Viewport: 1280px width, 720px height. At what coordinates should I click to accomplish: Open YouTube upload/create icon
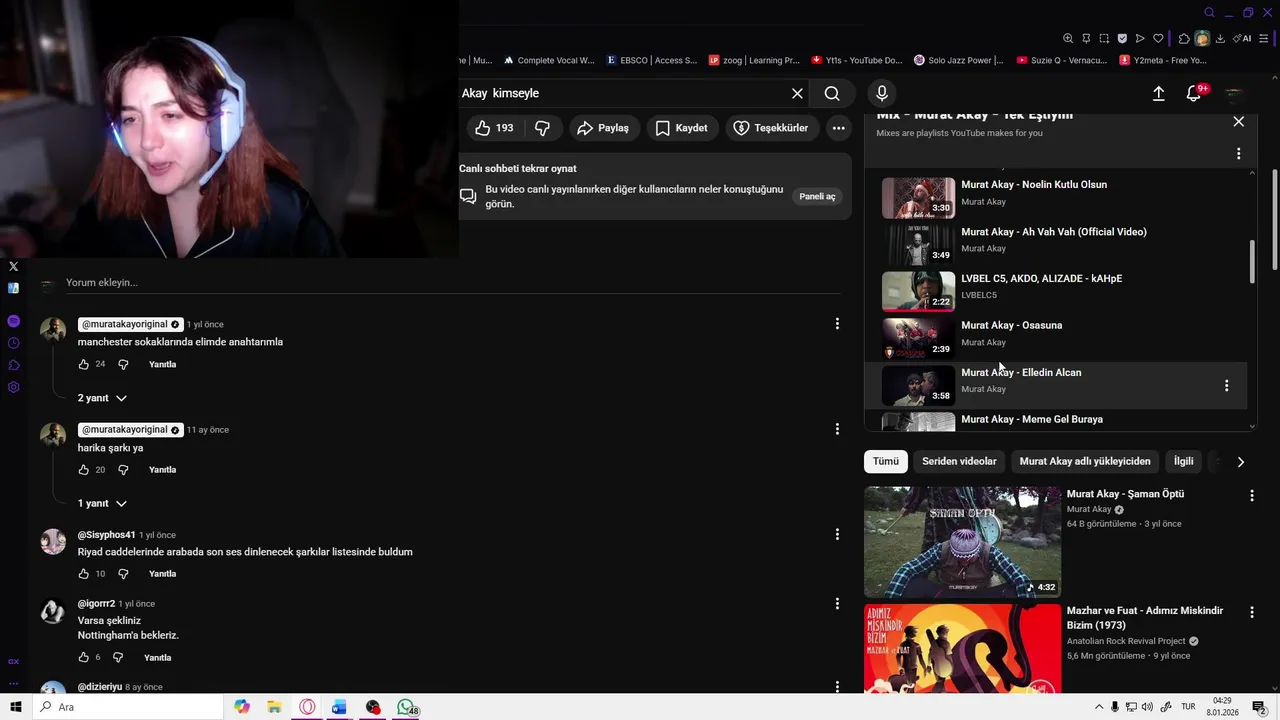pos(1158,93)
